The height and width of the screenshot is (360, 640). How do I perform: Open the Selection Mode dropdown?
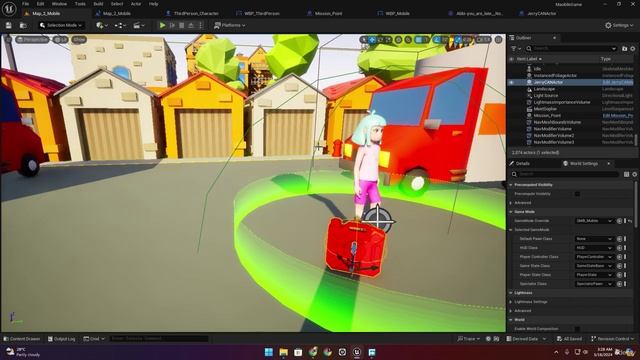click(61, 25)
